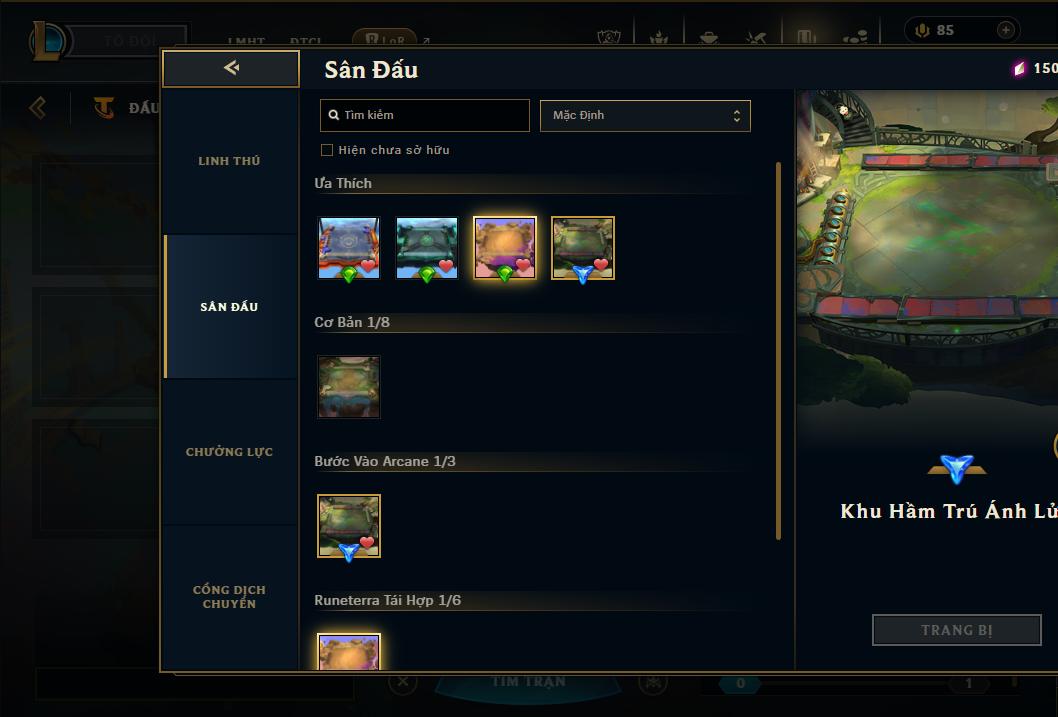1058x717 pixels.
Task: Select the first blue arena thumbnail in Ưa Thích
Action: coord(349,248)
